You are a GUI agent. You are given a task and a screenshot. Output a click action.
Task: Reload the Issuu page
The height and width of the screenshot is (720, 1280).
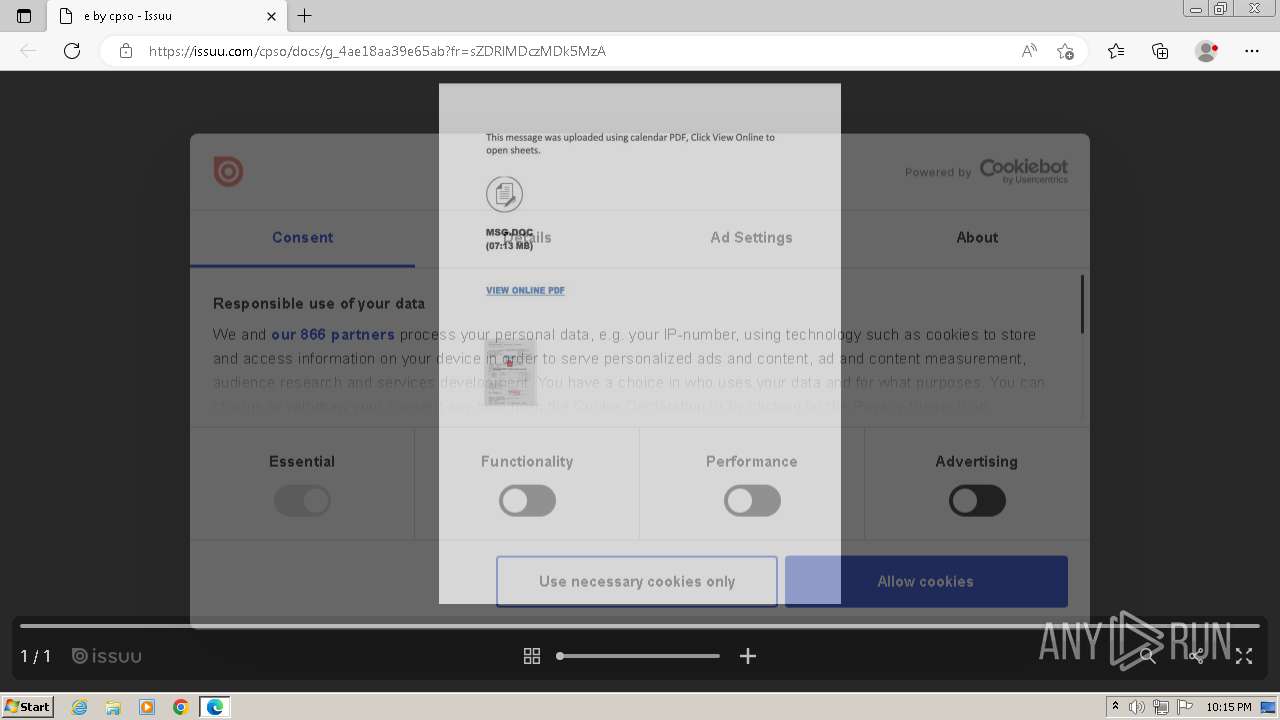click(72, 51)
